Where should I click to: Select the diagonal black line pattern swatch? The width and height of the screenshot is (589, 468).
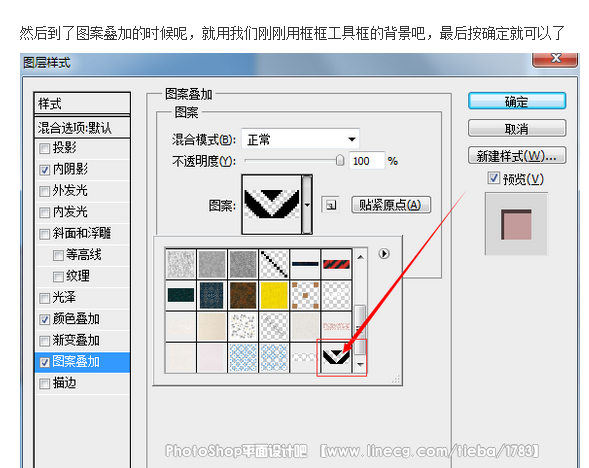pos(274,264)
